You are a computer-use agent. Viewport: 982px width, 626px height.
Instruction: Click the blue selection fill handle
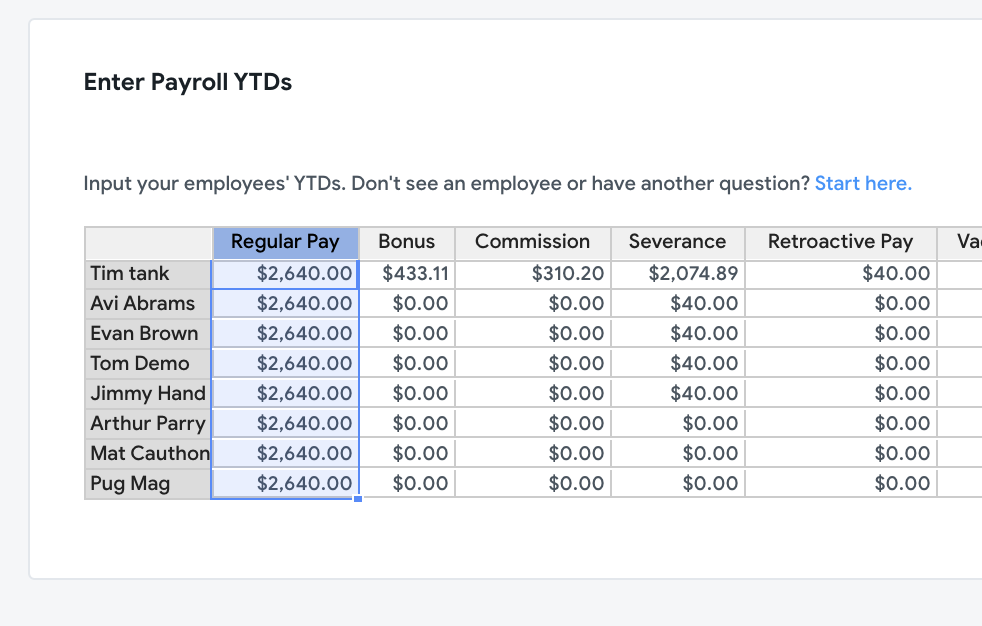pos(358,499)
